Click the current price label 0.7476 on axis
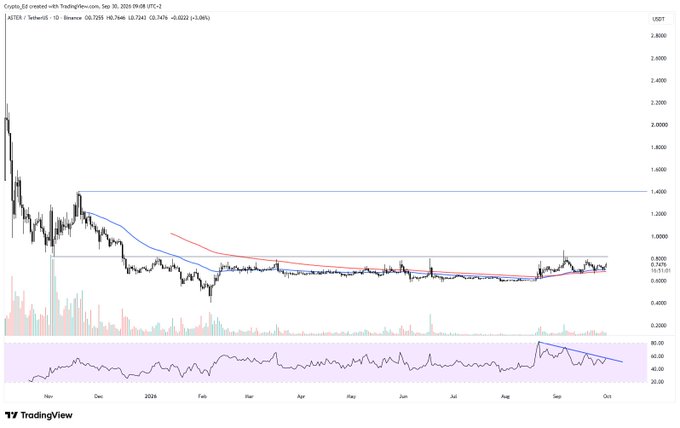This screenshot has height=428, width=680. coord(658,265)
